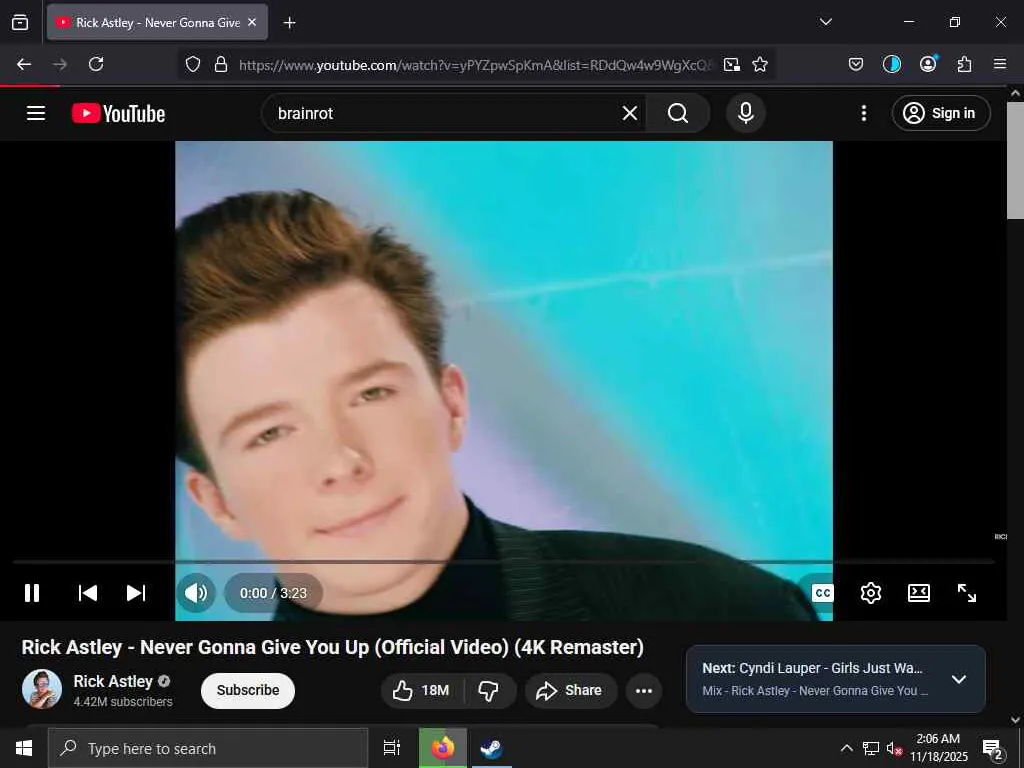Viewport: 1024px width, 768px height.
Task: Open more actions ellipsis under video
Action: coord(644,690)
